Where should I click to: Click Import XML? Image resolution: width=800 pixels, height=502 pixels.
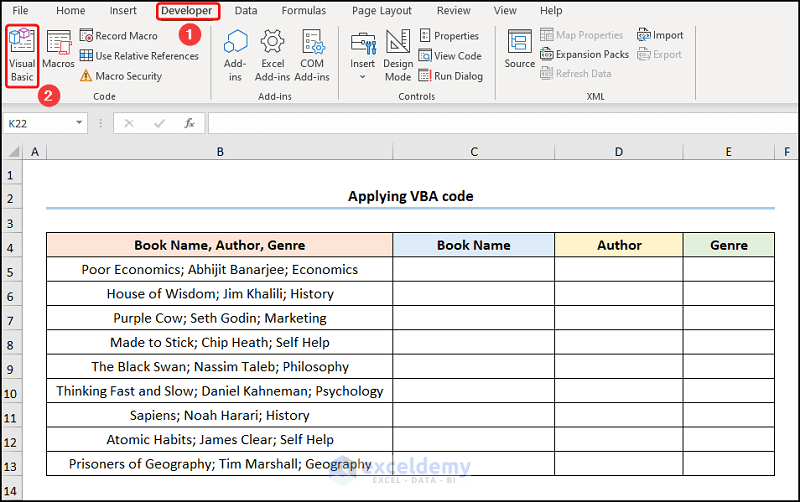point(660,35)
